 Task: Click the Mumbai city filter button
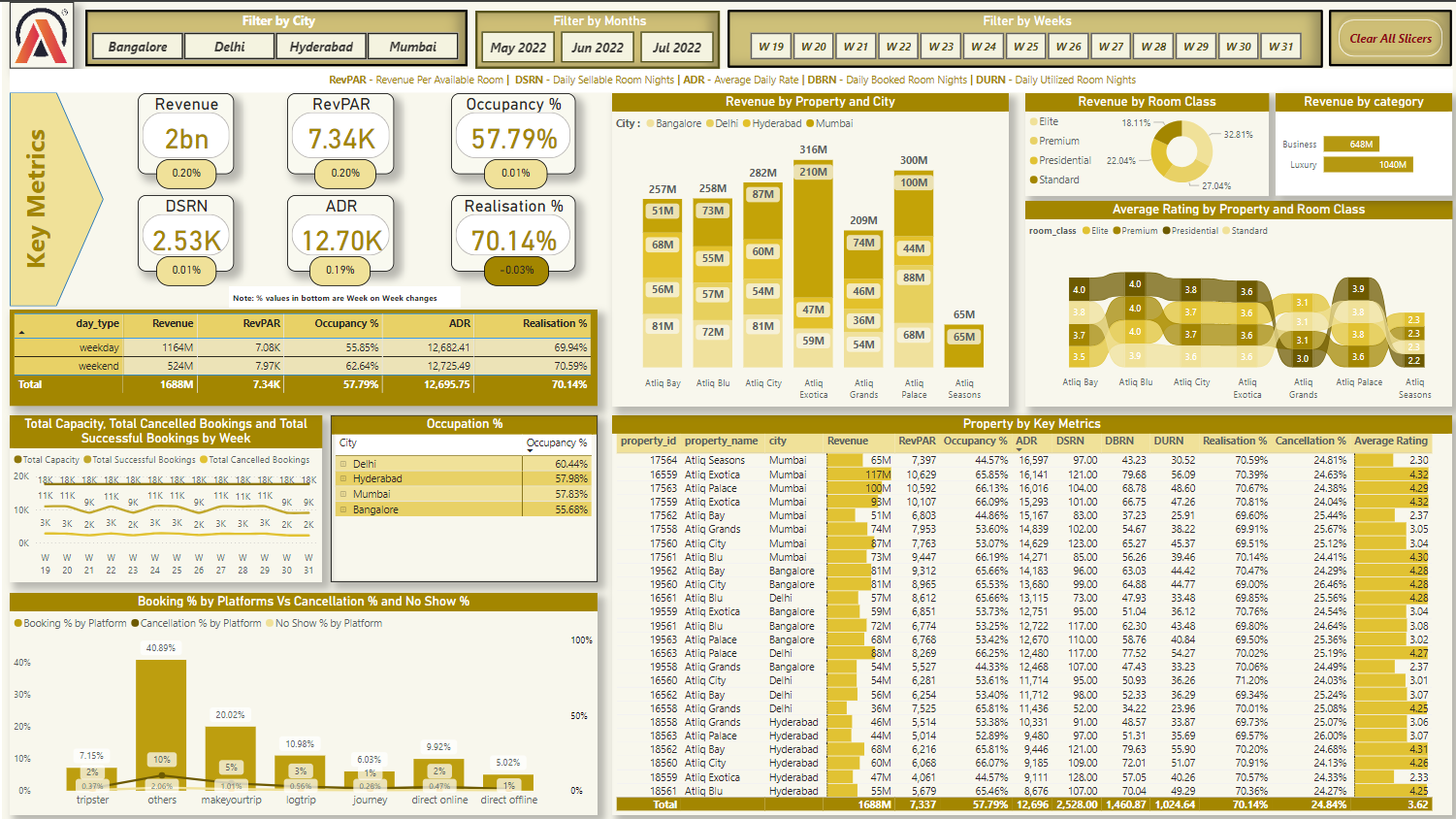point(412,47)
